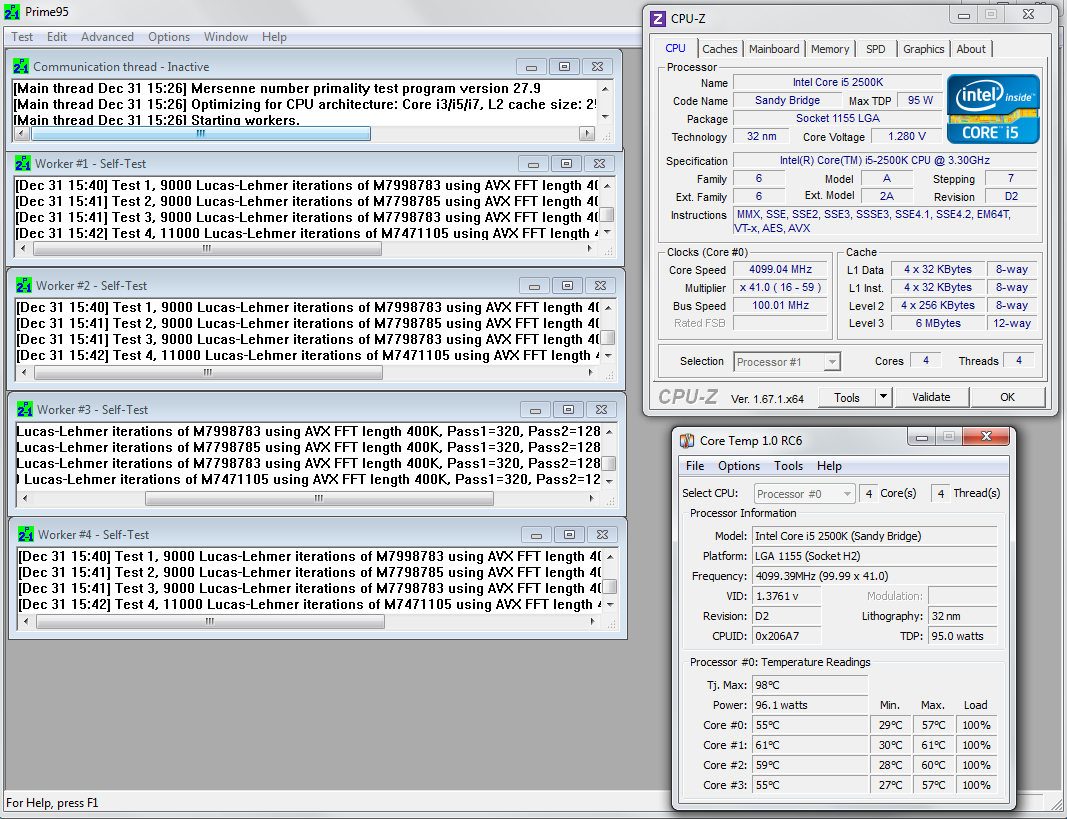The image size is (1067, 819).
Task: Click the Worker #1 window icon
Action: coord(23,163)
